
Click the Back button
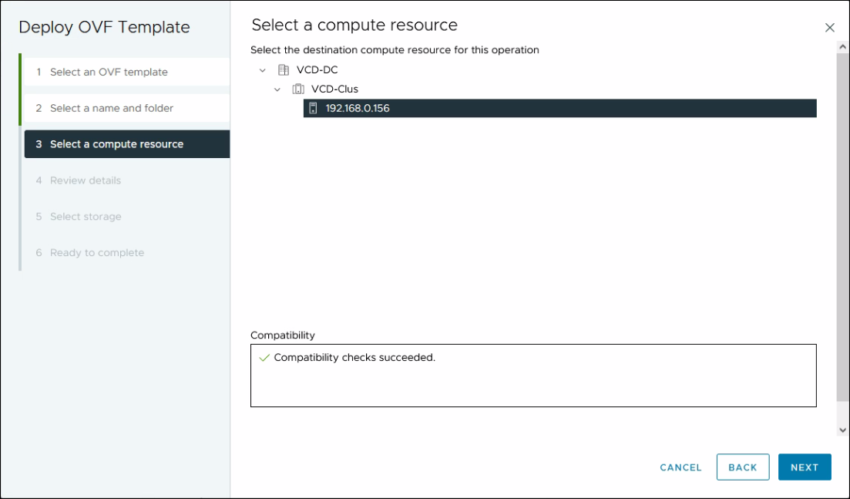(x=742, y=467)
